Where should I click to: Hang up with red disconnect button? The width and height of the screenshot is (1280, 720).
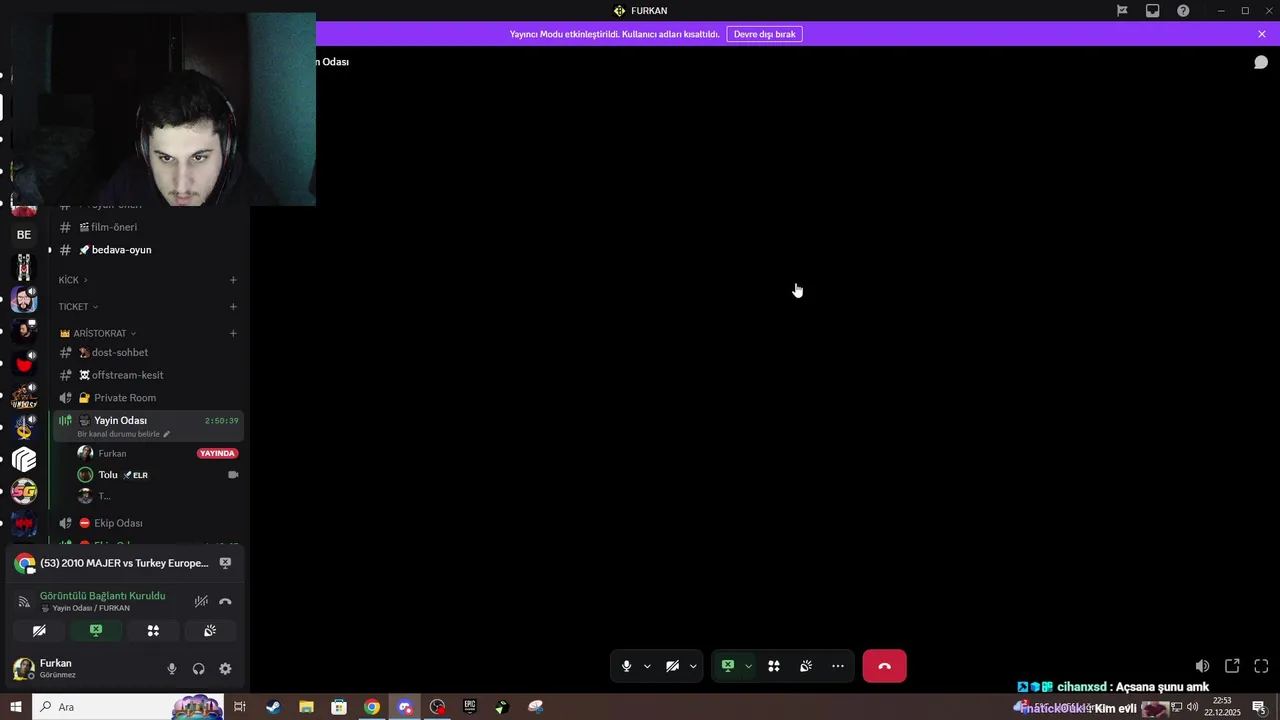tap(884, 666)
